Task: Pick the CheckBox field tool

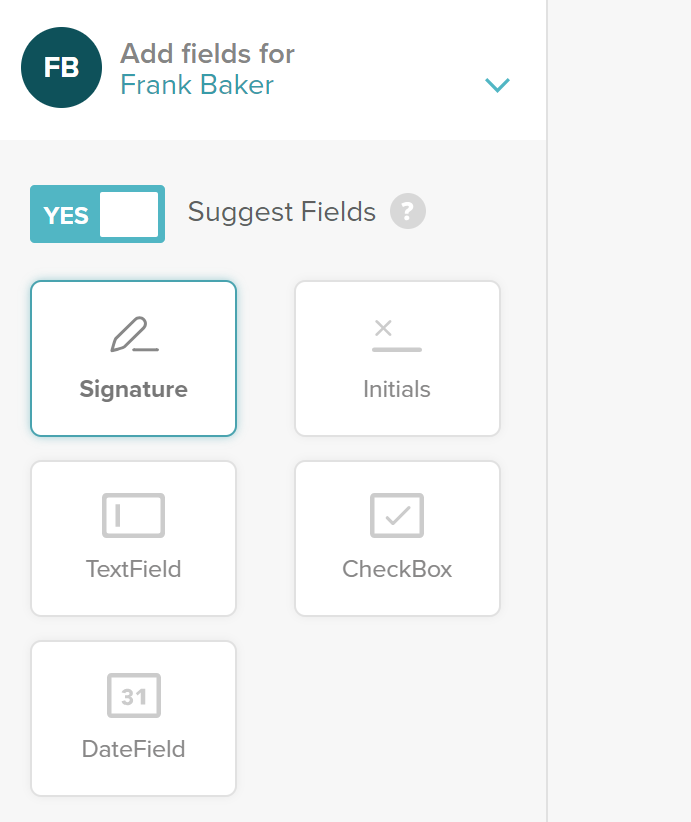Action: pos(397,538)
